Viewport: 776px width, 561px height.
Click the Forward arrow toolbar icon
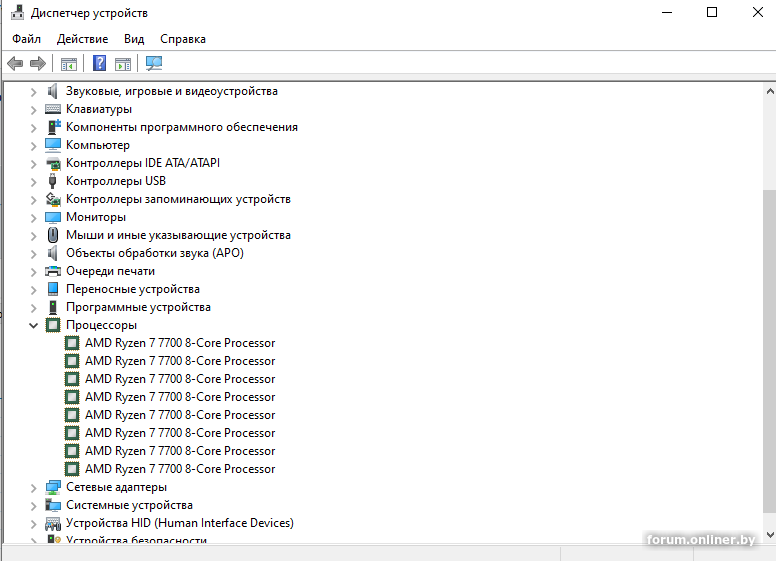38,63
